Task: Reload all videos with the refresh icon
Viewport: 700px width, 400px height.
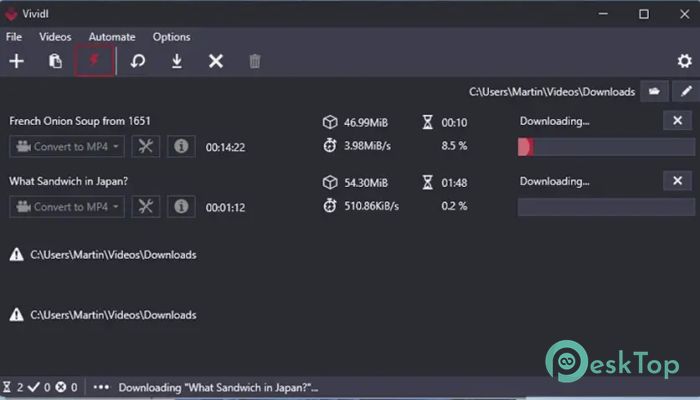Action: click(x=138, y=61)
